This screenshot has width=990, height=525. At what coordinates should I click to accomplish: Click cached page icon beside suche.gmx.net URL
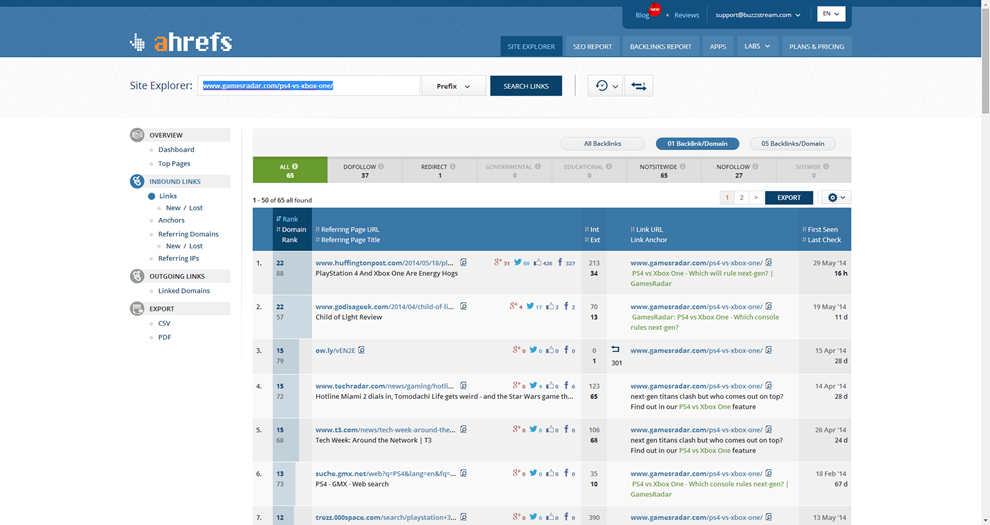coord(463,473)
